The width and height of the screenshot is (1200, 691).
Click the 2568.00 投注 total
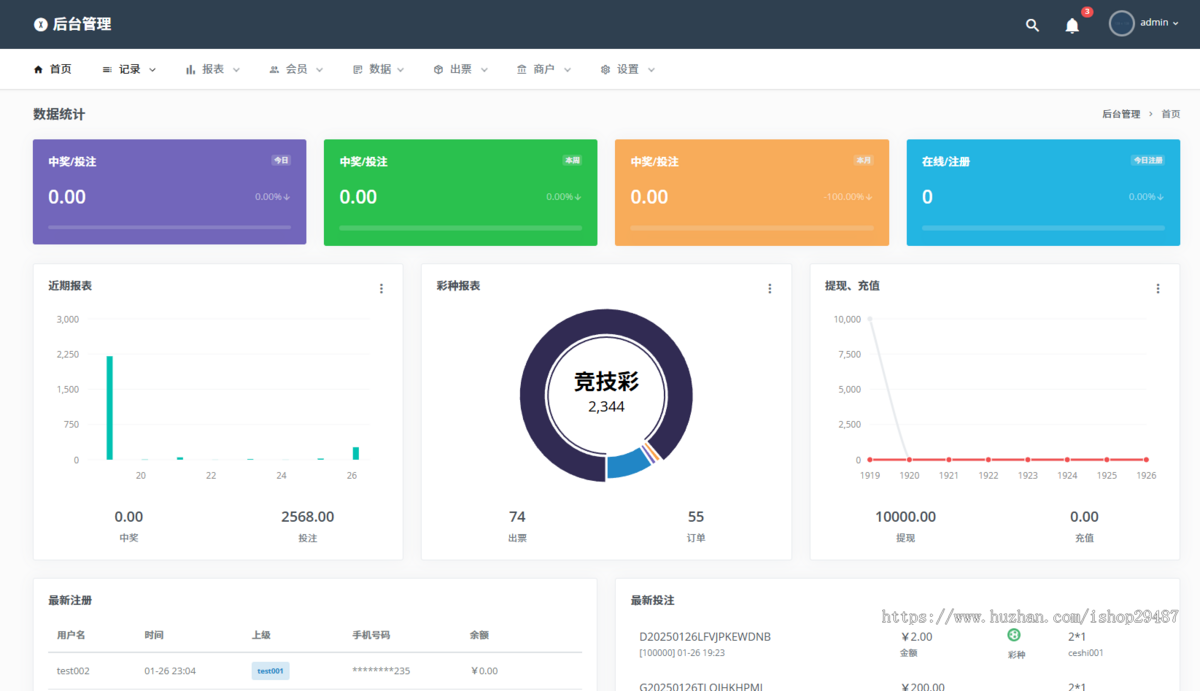click(x=307, y=517)
